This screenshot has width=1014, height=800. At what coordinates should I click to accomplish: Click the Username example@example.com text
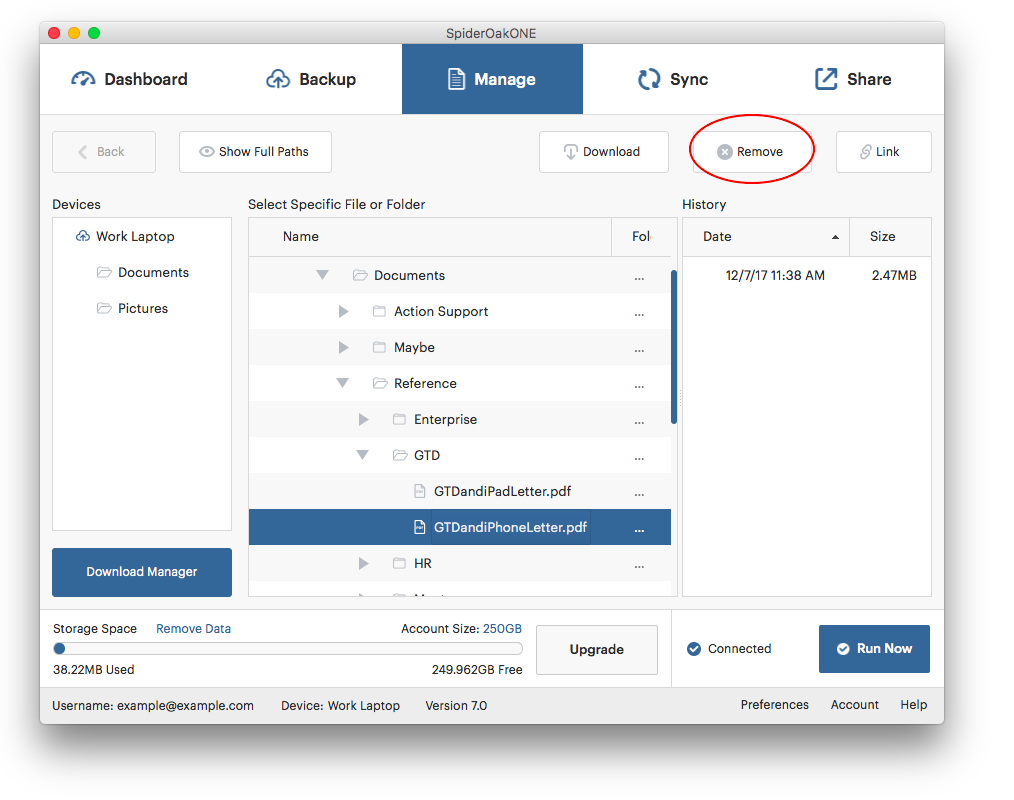tap(153, 706)
